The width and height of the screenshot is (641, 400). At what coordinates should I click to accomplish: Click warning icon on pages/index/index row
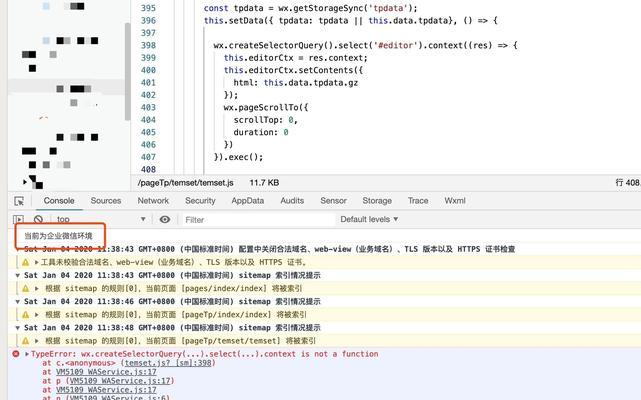25,289
